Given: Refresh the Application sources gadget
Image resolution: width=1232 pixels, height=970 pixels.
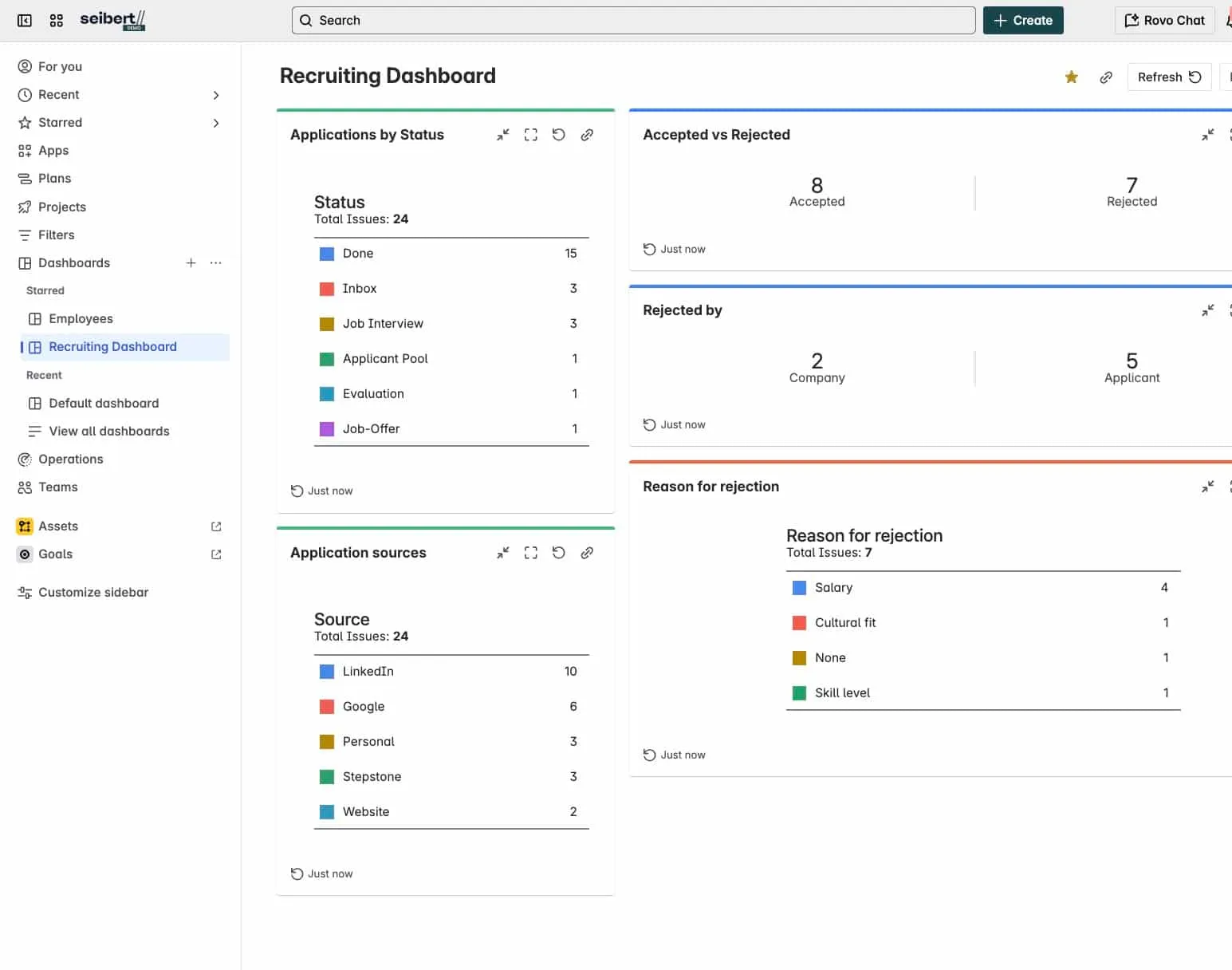Looking at the screenshot, I should [x=559, y=553].
